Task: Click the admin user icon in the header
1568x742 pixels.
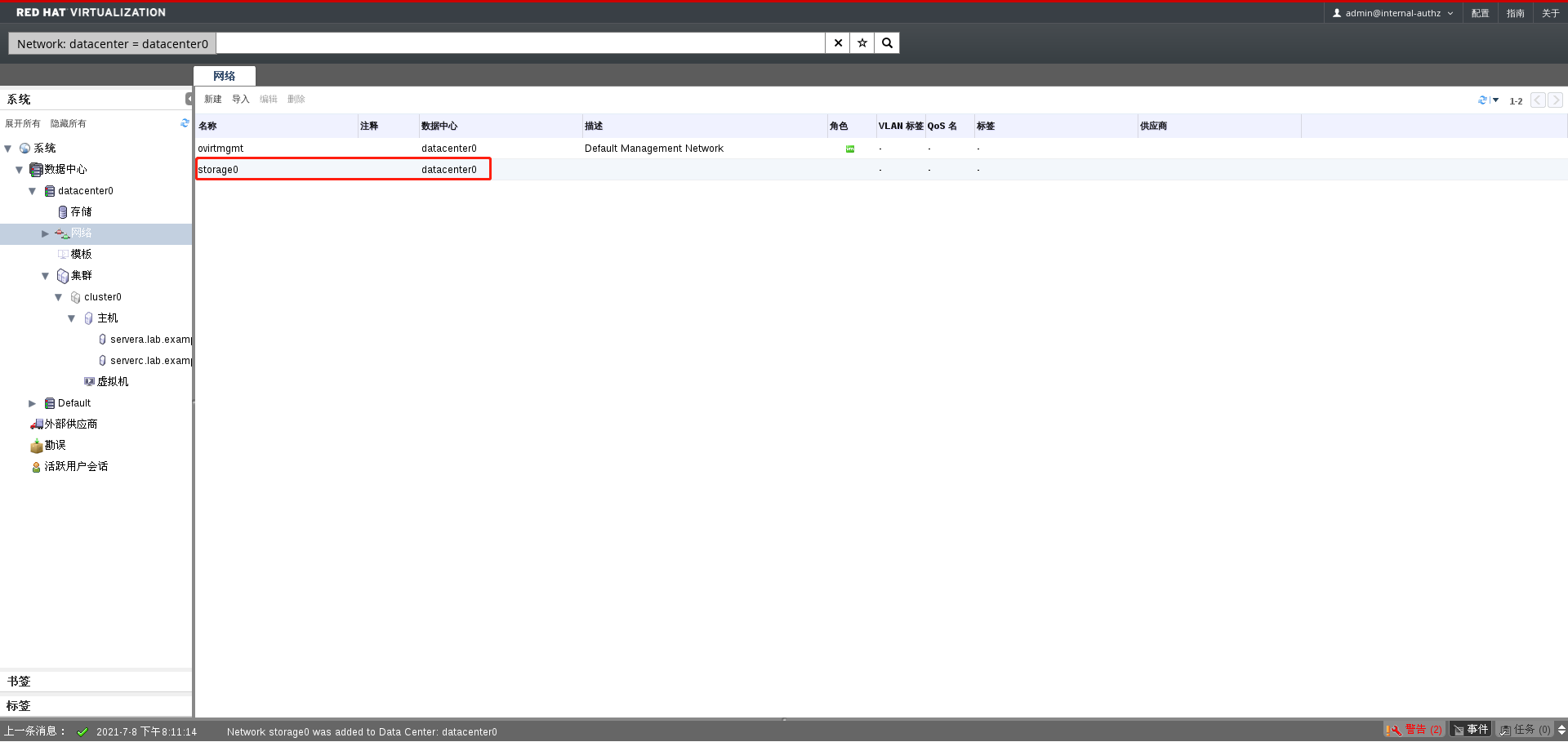Action: tap(1338, 12)
